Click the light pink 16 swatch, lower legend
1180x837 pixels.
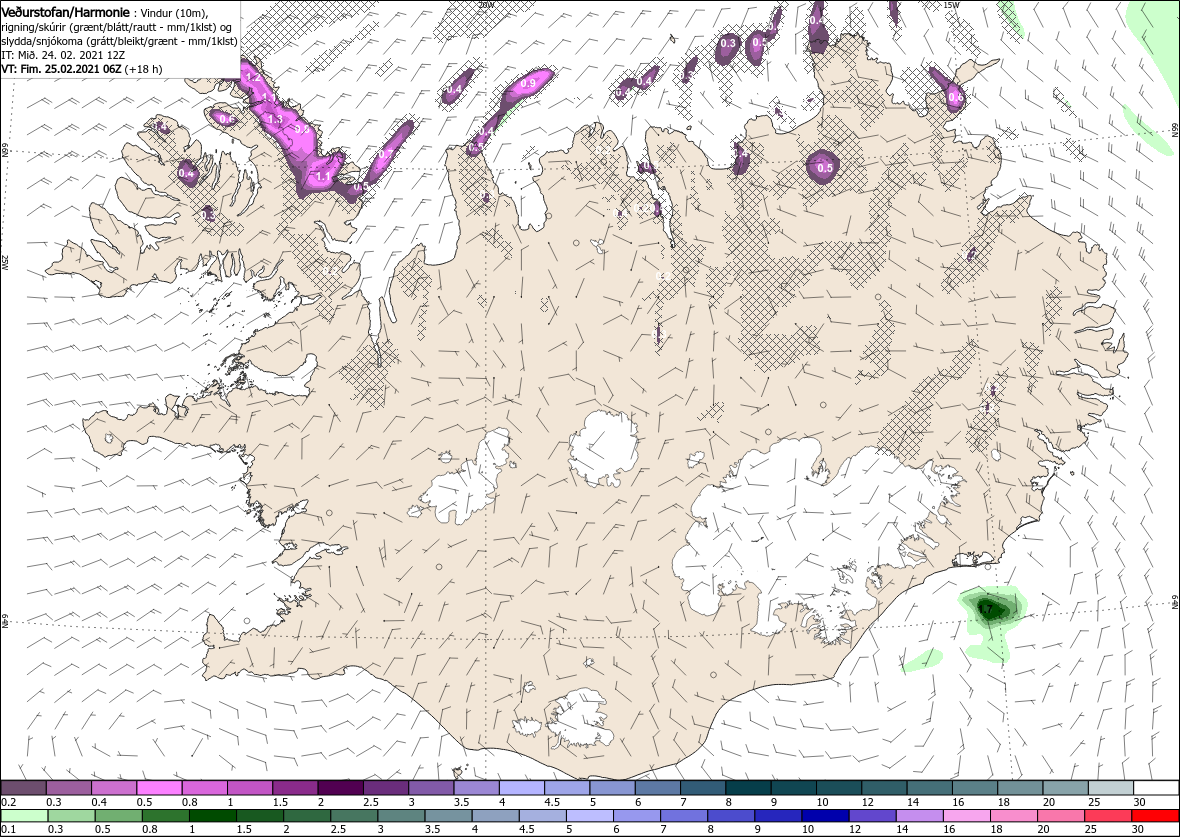966,816
